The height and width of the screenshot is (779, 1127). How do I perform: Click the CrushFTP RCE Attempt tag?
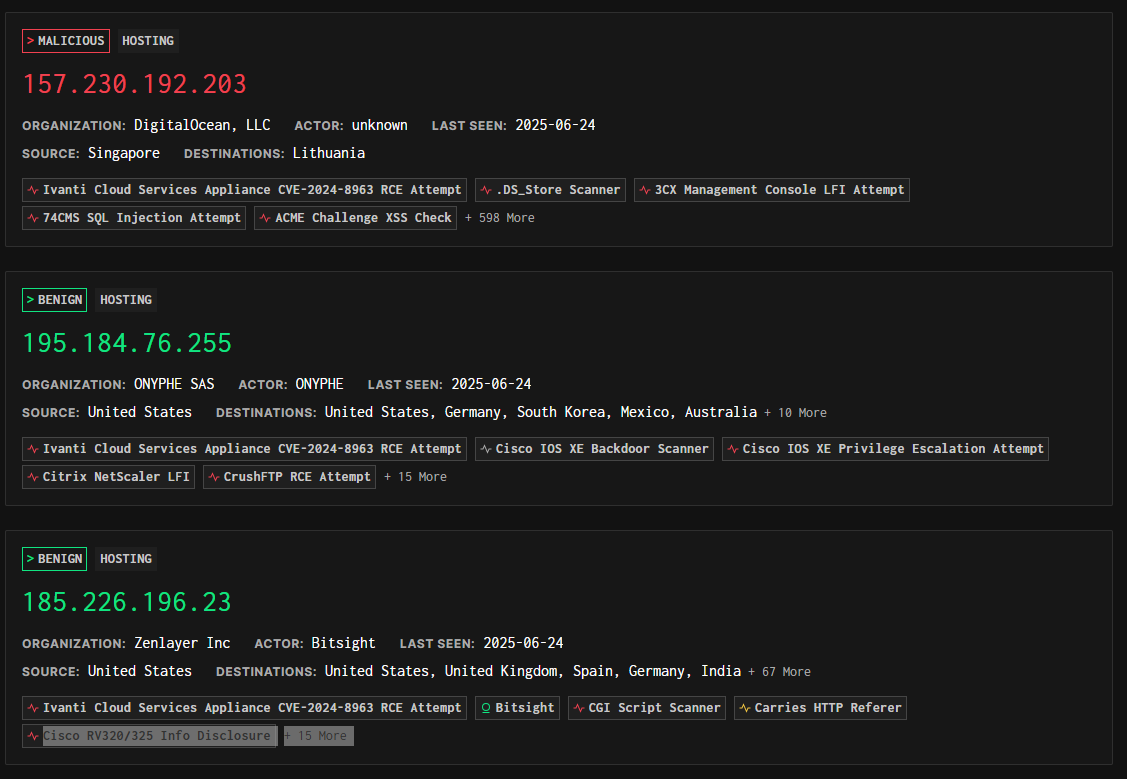coord(290,476)
